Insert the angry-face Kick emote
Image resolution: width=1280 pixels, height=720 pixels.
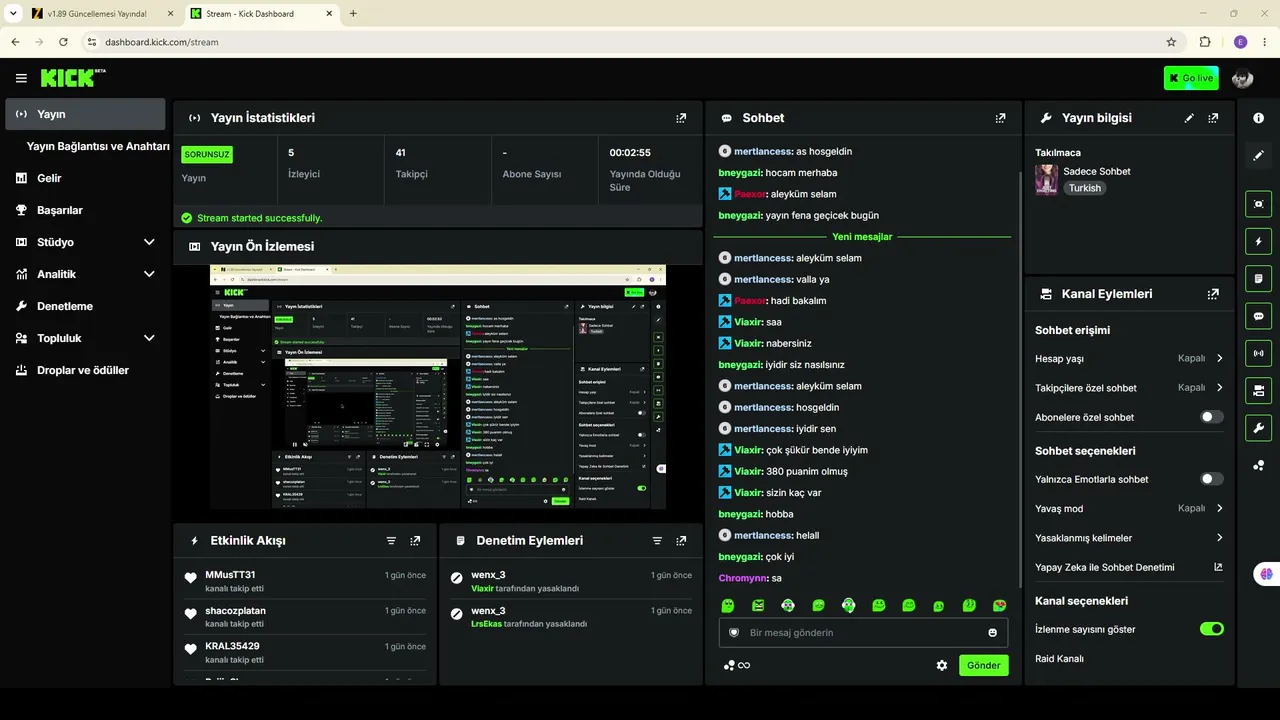[758, 605]
